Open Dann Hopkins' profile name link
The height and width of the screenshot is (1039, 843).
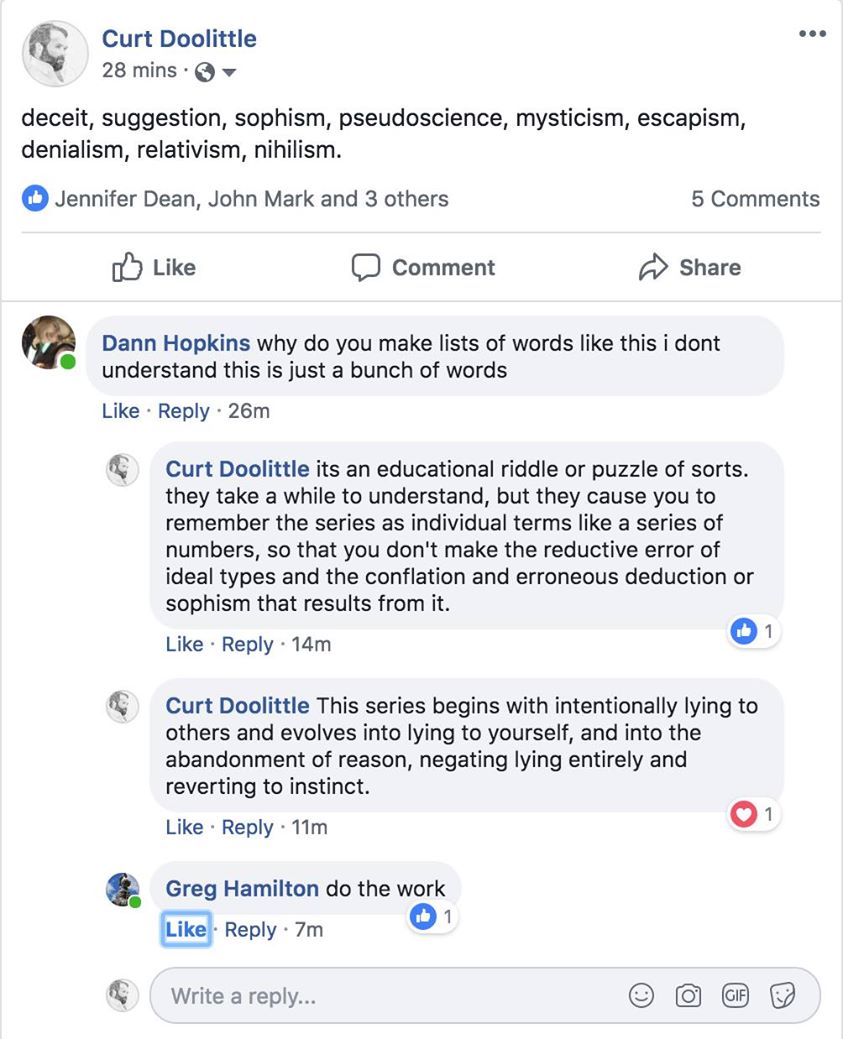(176, 343)
